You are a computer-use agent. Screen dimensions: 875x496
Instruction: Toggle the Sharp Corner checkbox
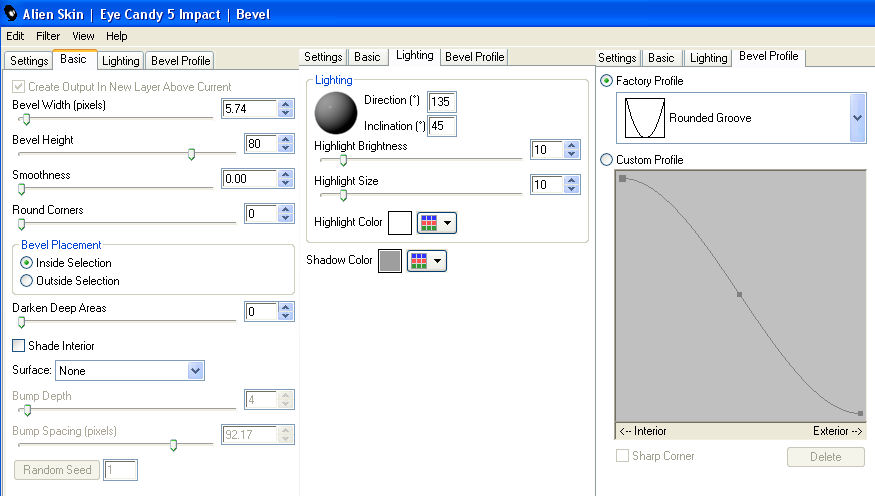(x=622, y=456)
